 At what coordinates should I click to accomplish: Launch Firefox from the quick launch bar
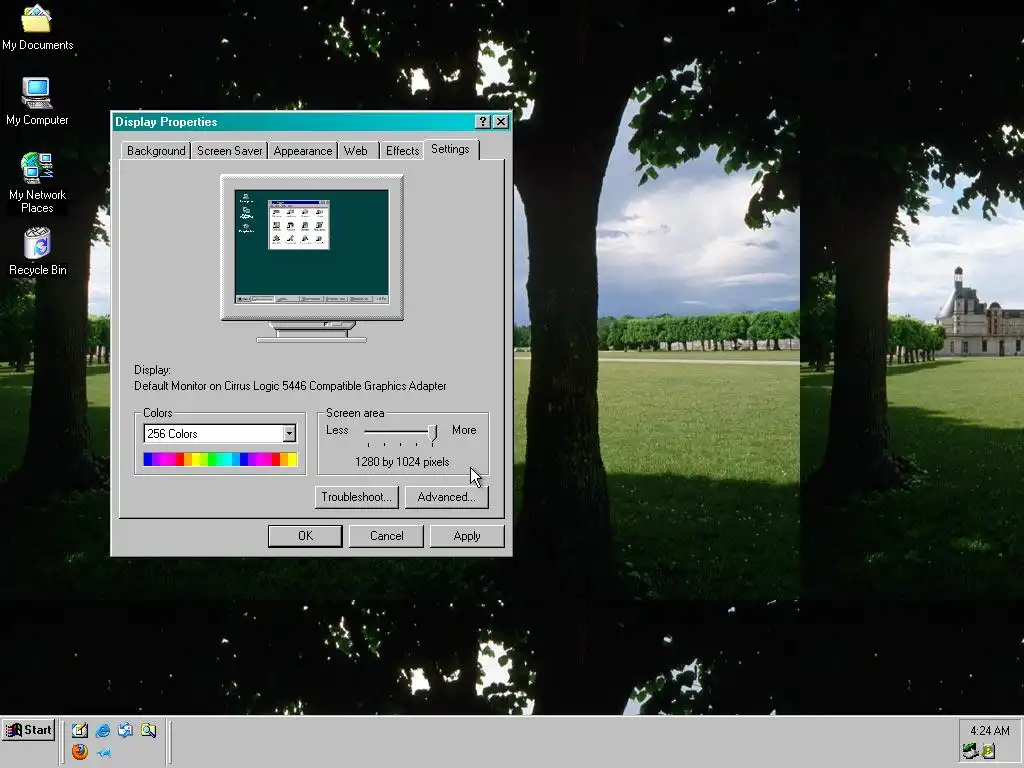pos(80,752)
